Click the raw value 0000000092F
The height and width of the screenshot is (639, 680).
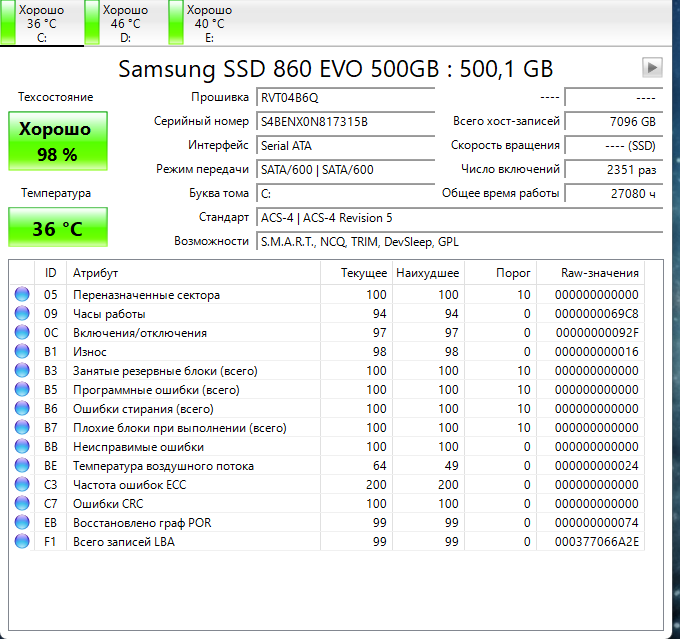tap(597, 333)
